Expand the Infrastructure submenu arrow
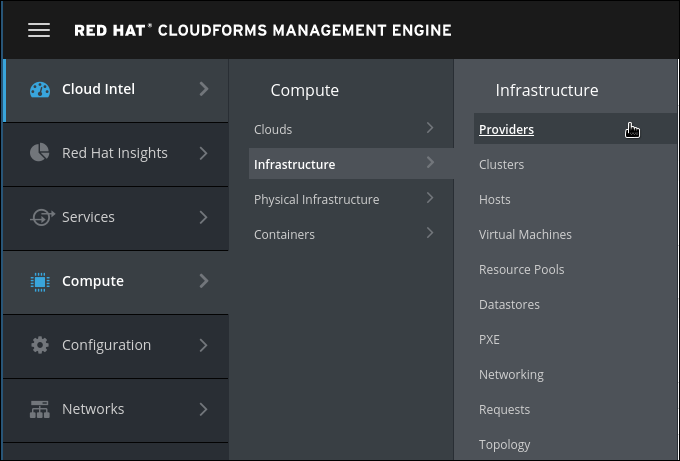Viewport: 680px width, 461px height. (x=430, y=163)
